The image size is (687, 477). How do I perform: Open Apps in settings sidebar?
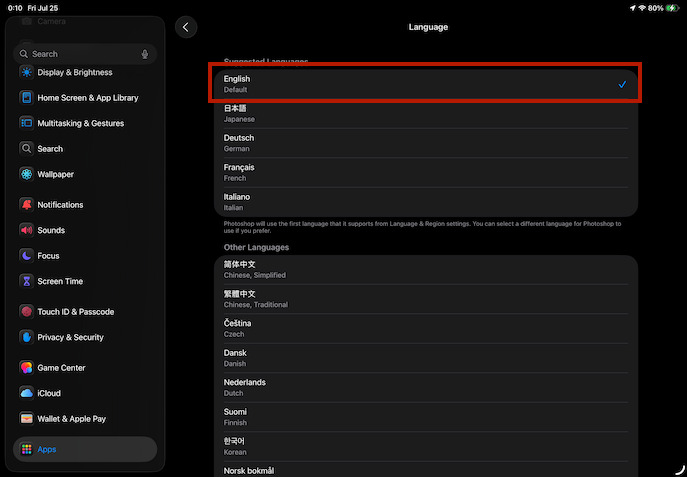tap(85, 449)
